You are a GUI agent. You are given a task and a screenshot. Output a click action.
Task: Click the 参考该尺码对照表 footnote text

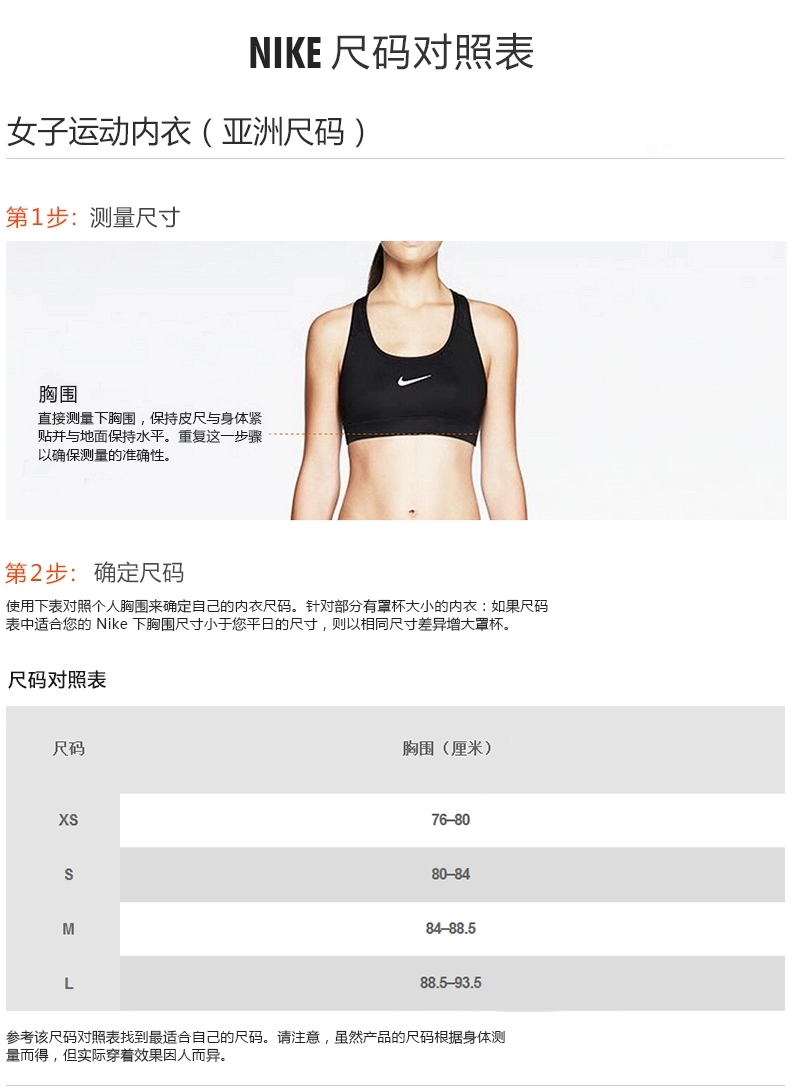tap(256, 1046)
